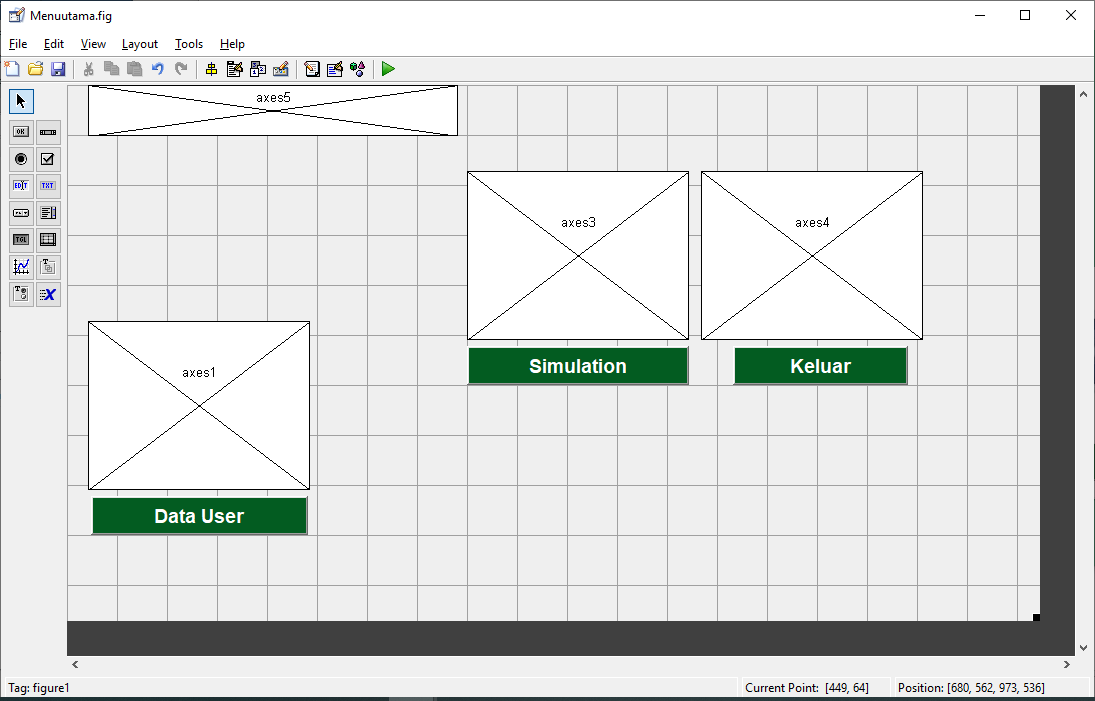Select the Edit Text tool
The image size is (1095, 701).
click(20, 185)
